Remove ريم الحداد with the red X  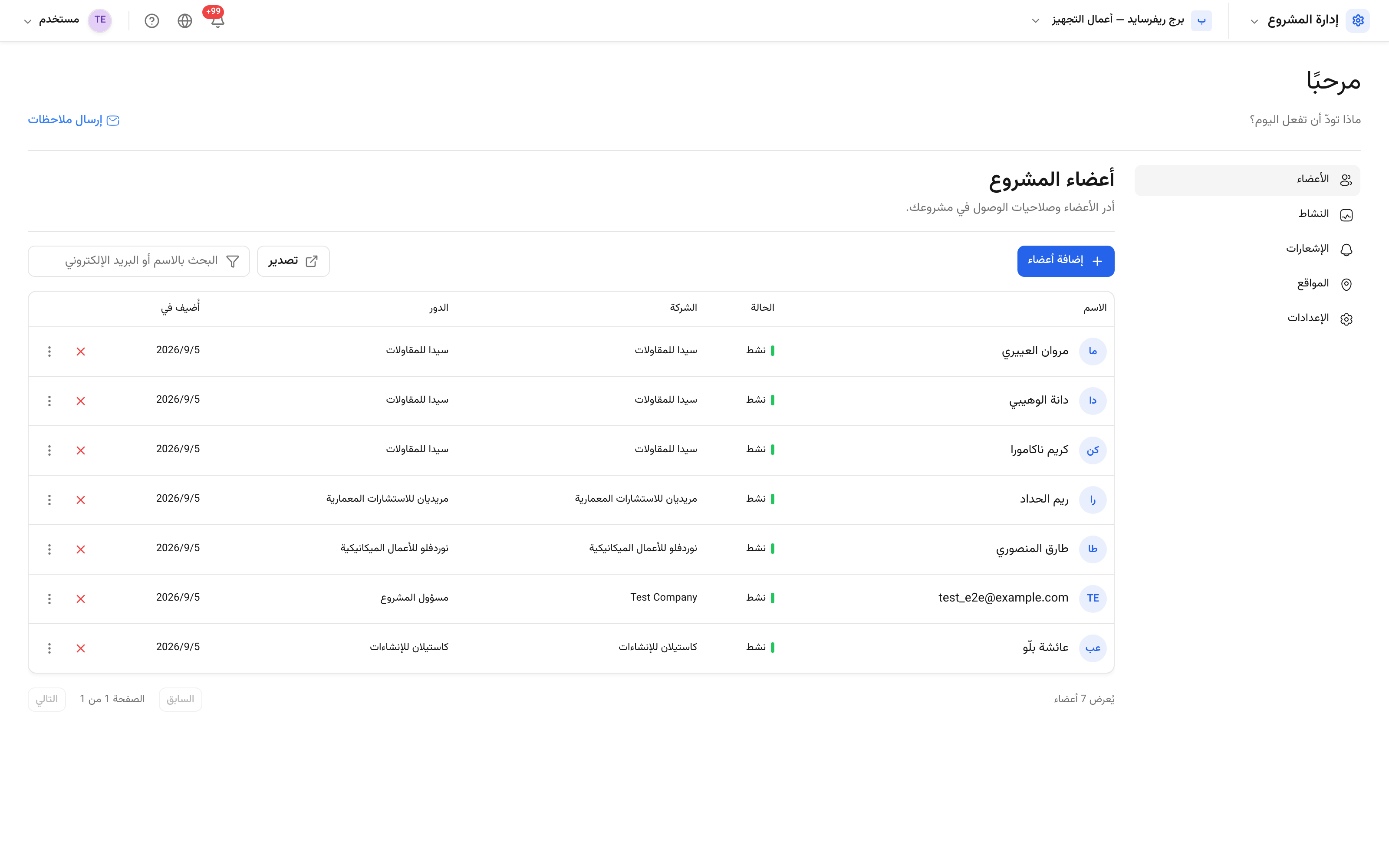(80, 500)
